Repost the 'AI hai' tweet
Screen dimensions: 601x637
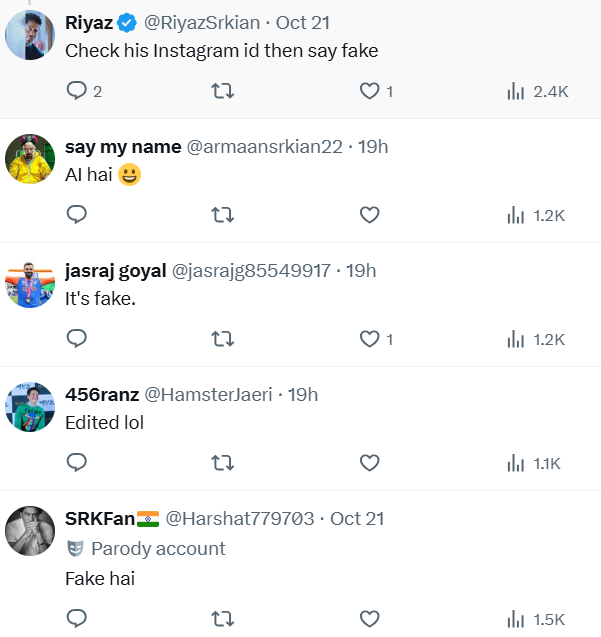223,214
